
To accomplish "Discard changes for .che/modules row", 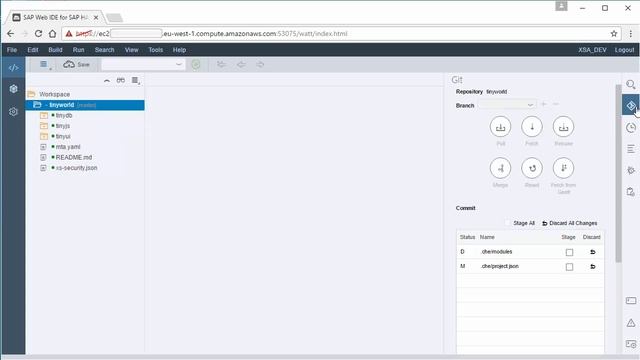I will pos(593,252).
